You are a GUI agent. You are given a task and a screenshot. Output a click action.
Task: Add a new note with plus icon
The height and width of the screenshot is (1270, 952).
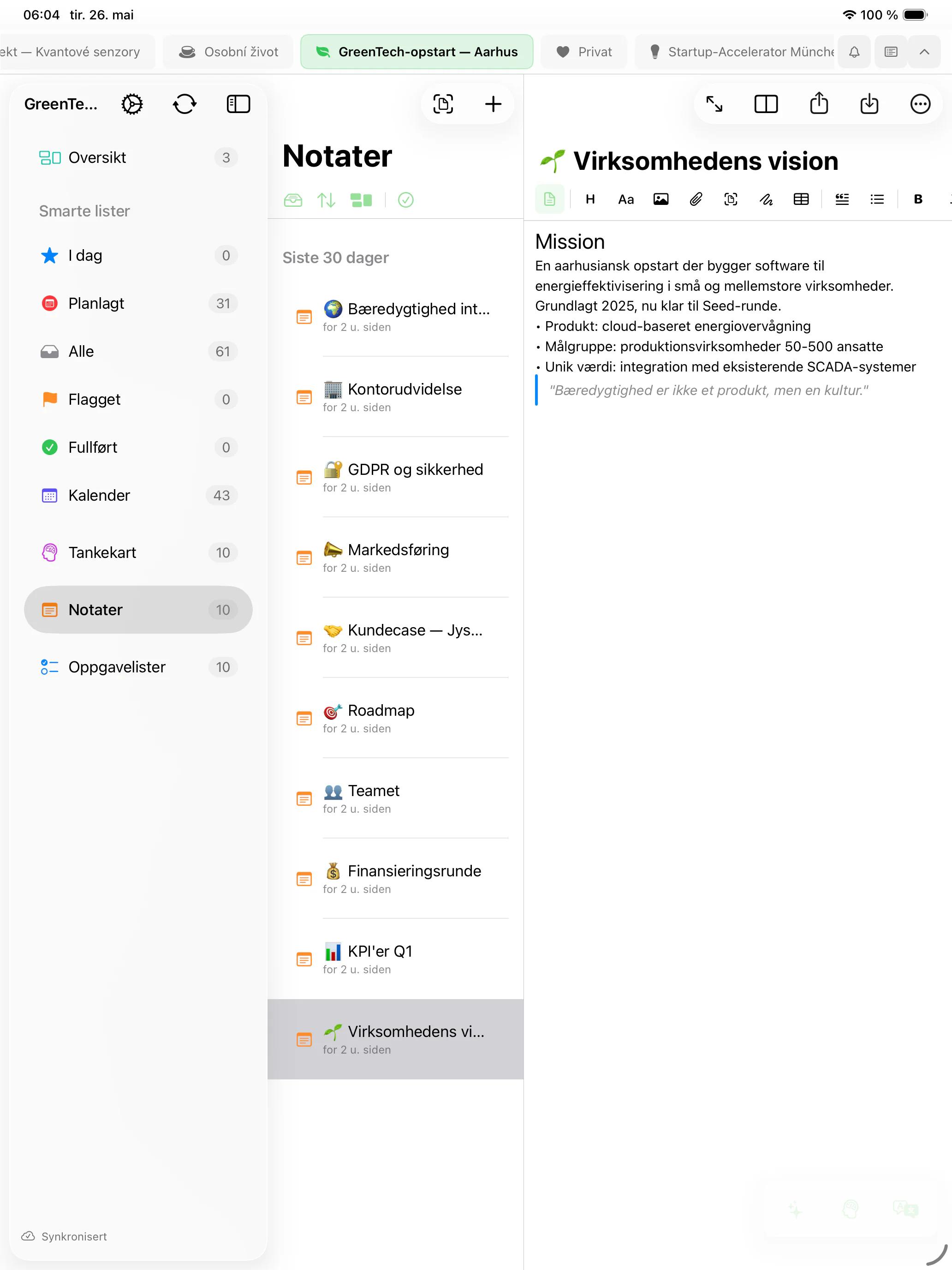pos(493,104)
